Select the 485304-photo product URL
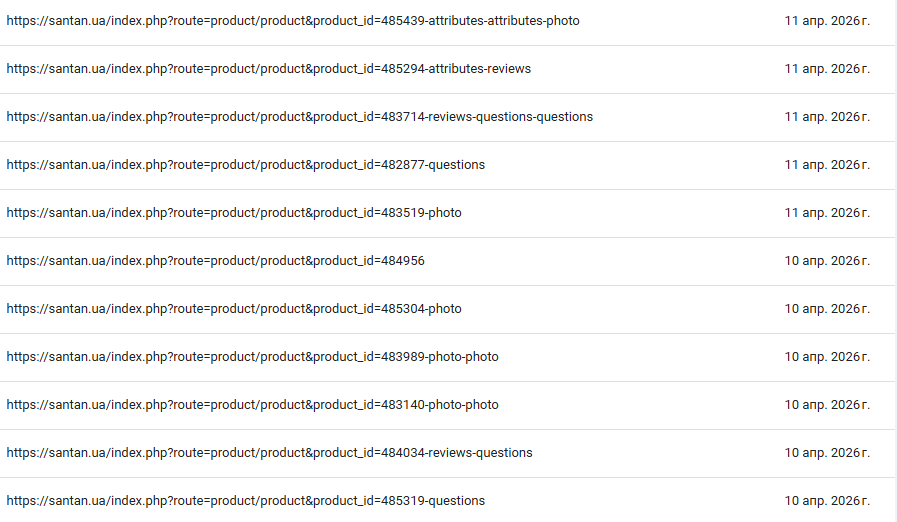The height and width of the screenshot is (522, 897). click(234, 309)
